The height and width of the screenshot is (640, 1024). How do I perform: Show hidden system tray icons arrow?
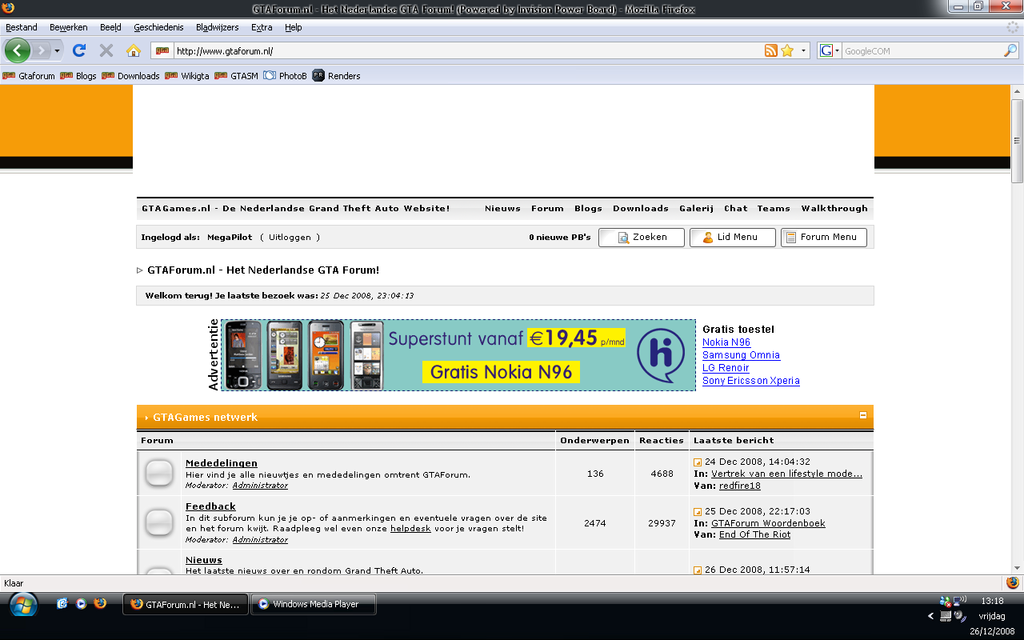coord(931,616)
